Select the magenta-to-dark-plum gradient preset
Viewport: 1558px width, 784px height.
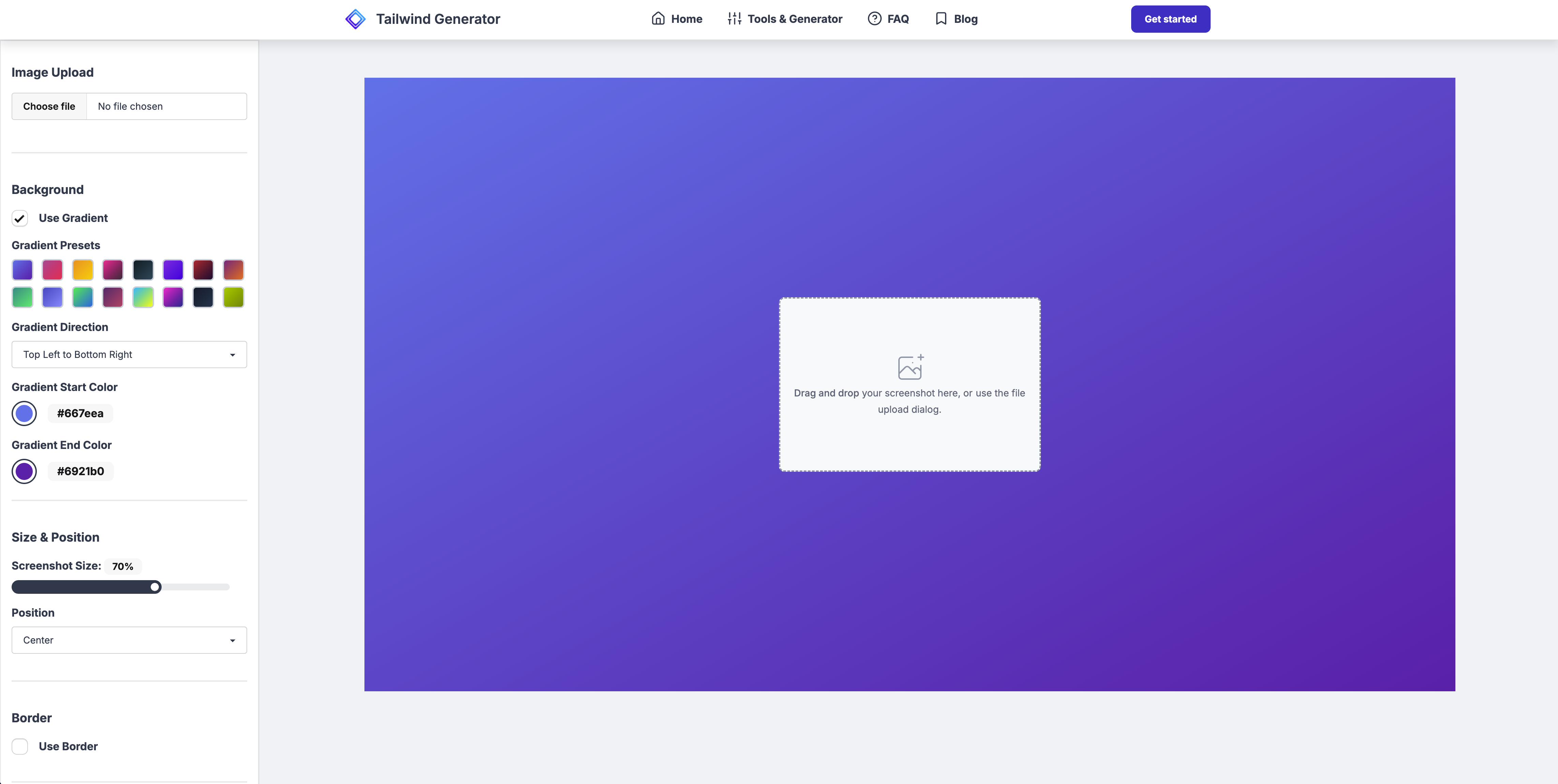coord(113,269)
